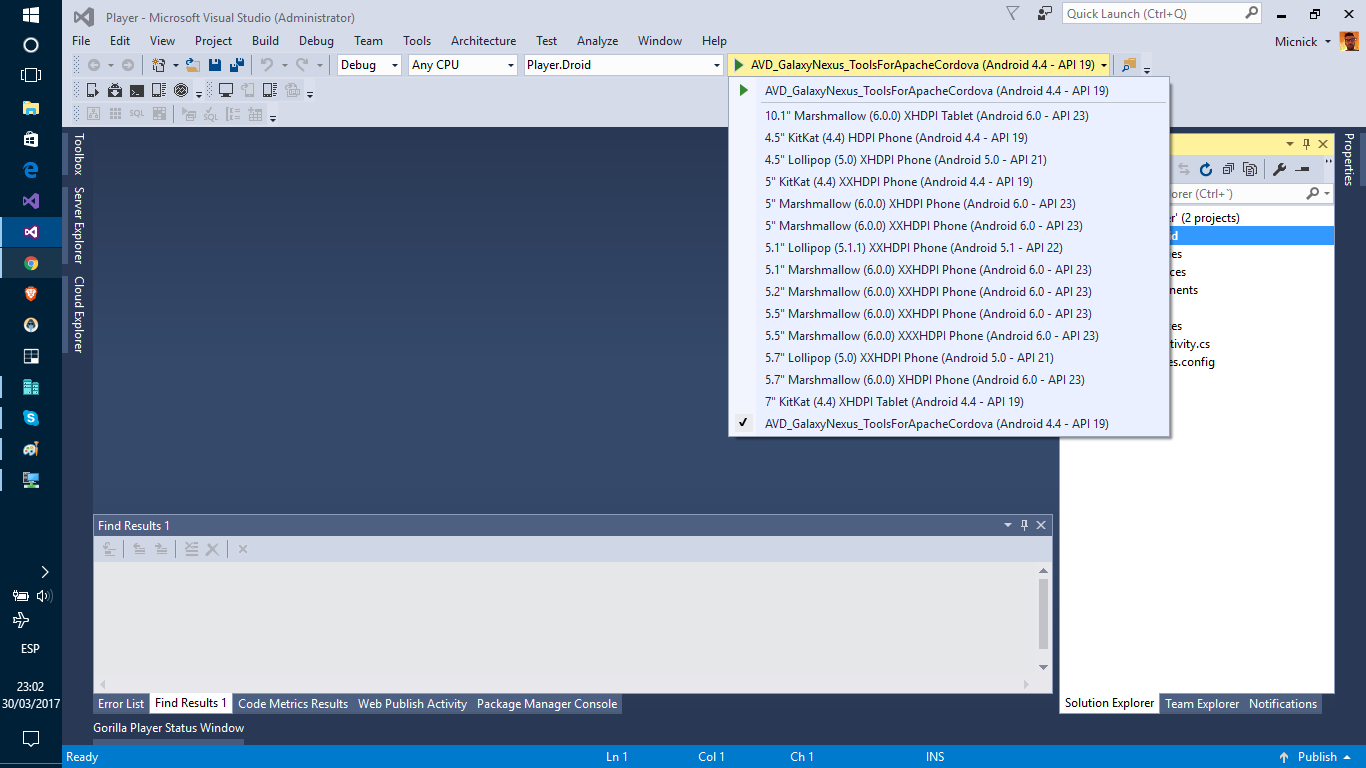Switch to Package Manager Console tab
This screenshot has width=1366, height=768.
tap(547, 704)
